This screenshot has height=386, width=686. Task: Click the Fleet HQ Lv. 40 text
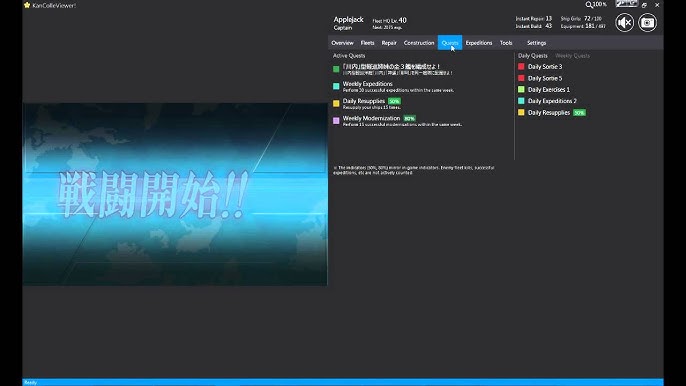[389, 20]
